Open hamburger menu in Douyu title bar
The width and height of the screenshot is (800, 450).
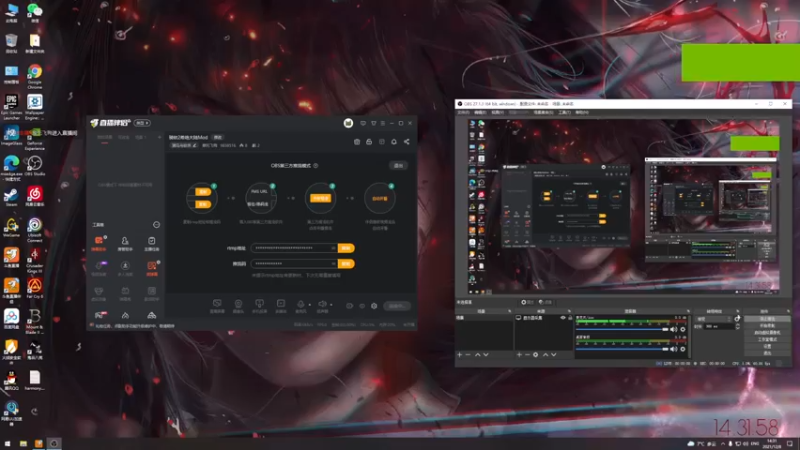point(383,123)
